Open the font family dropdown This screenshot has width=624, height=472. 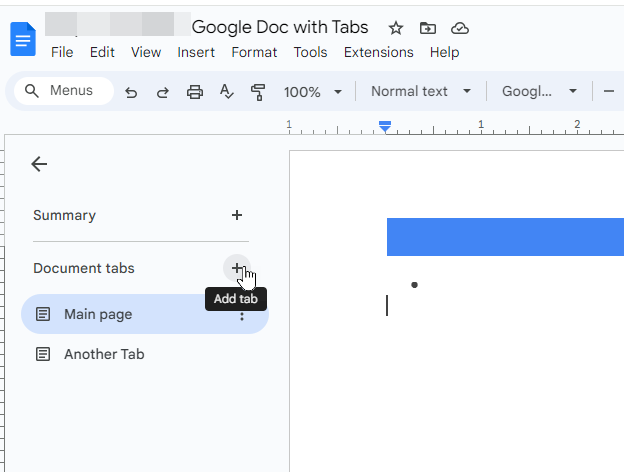[539, 92]
